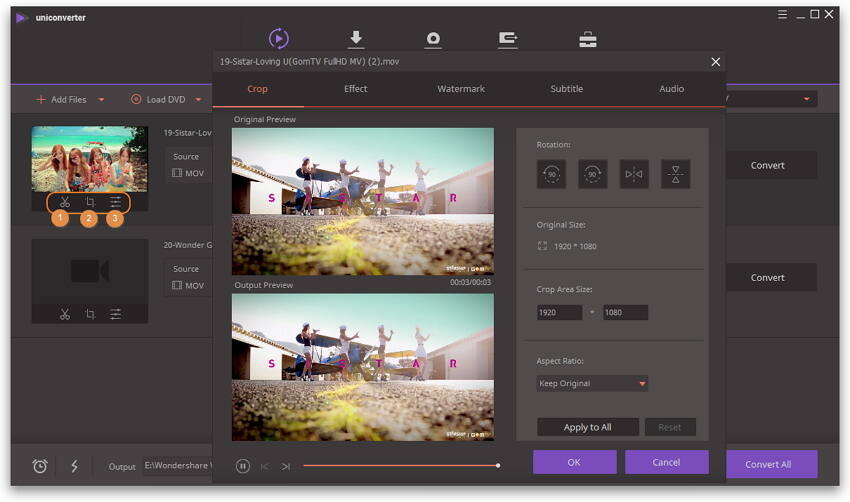
Task: Click the crop height field showing 1080
Action: [626, 312]
